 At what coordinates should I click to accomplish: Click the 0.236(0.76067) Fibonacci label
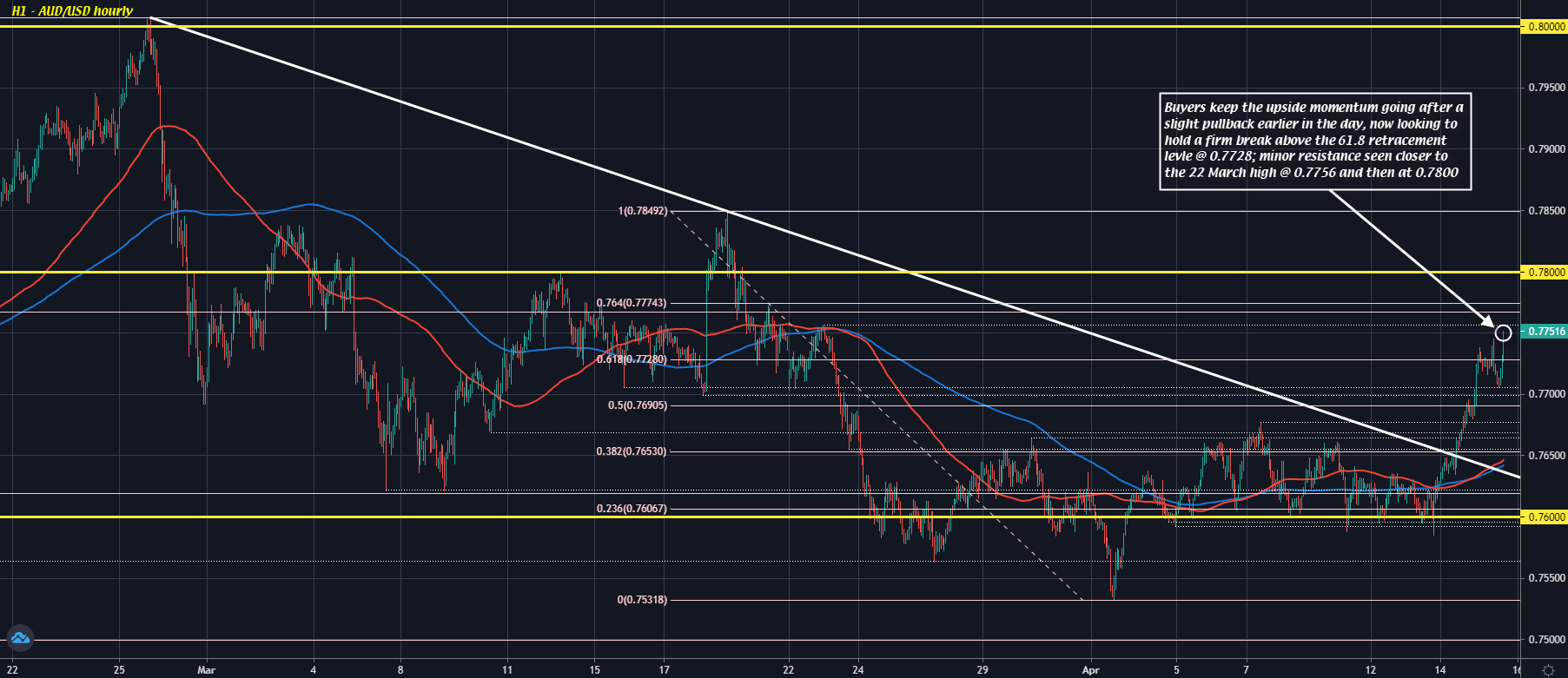click(632, 509)
